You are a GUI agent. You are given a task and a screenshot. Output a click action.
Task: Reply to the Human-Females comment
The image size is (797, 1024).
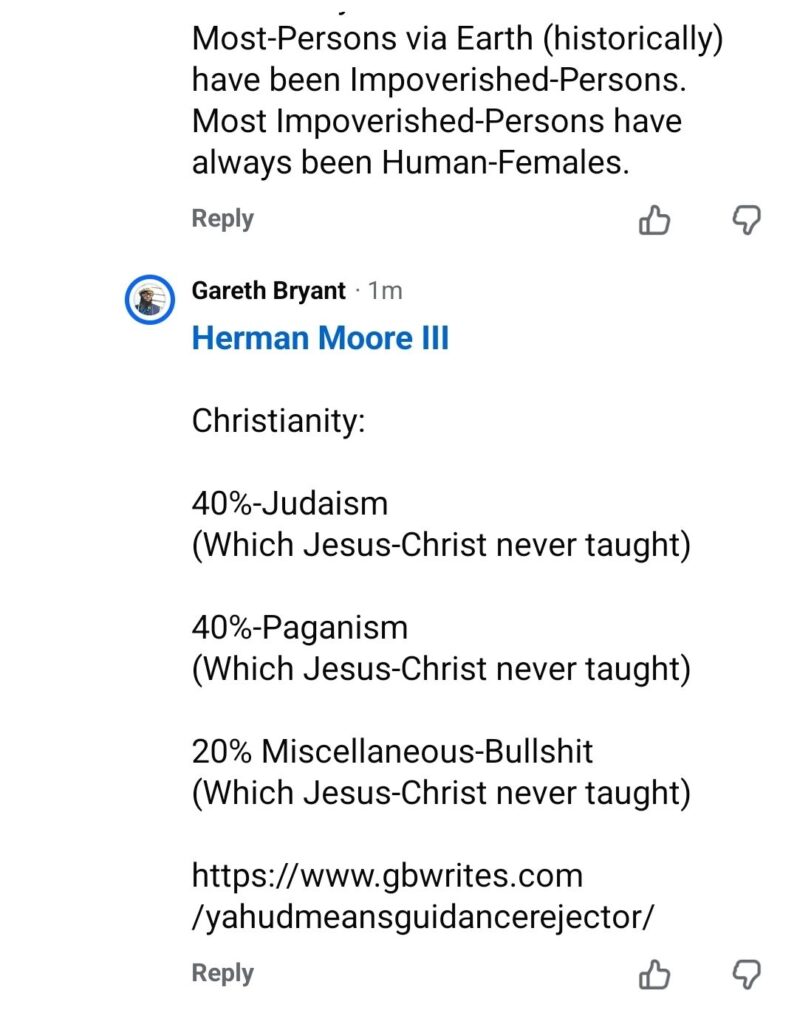(x=222, y=218)
